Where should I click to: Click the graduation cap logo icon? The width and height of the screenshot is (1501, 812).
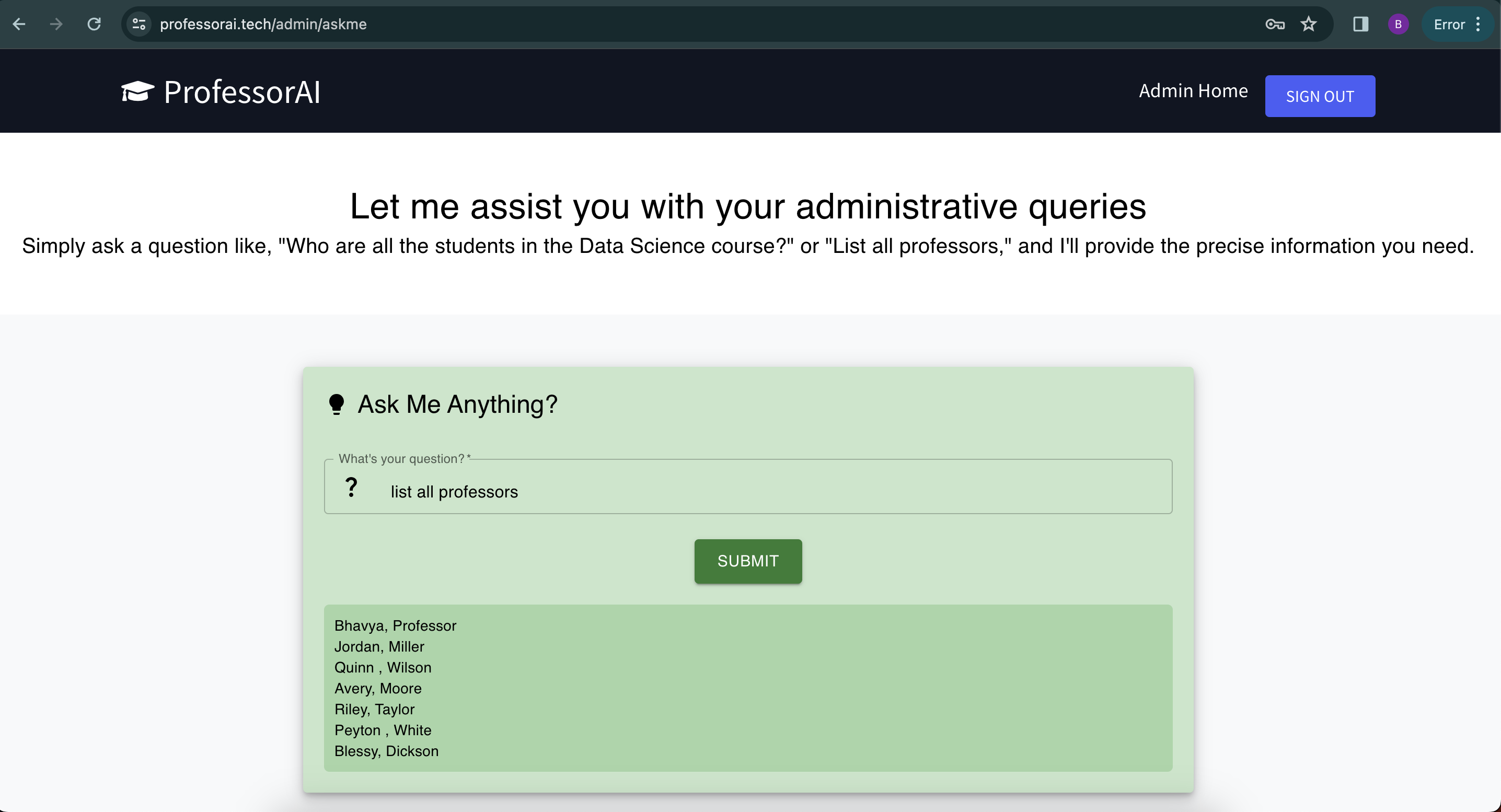137,91
